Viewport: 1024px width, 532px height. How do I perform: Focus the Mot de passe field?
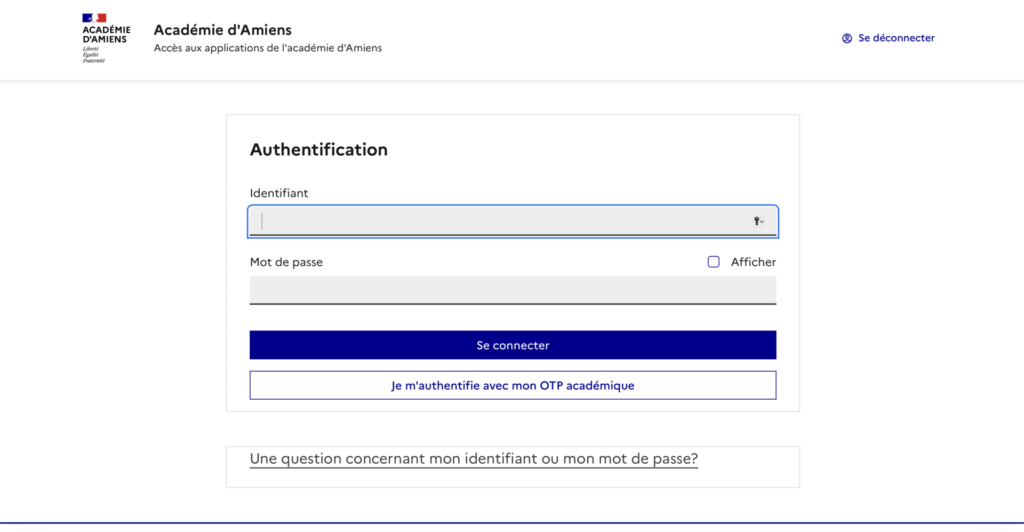[513, 290]
